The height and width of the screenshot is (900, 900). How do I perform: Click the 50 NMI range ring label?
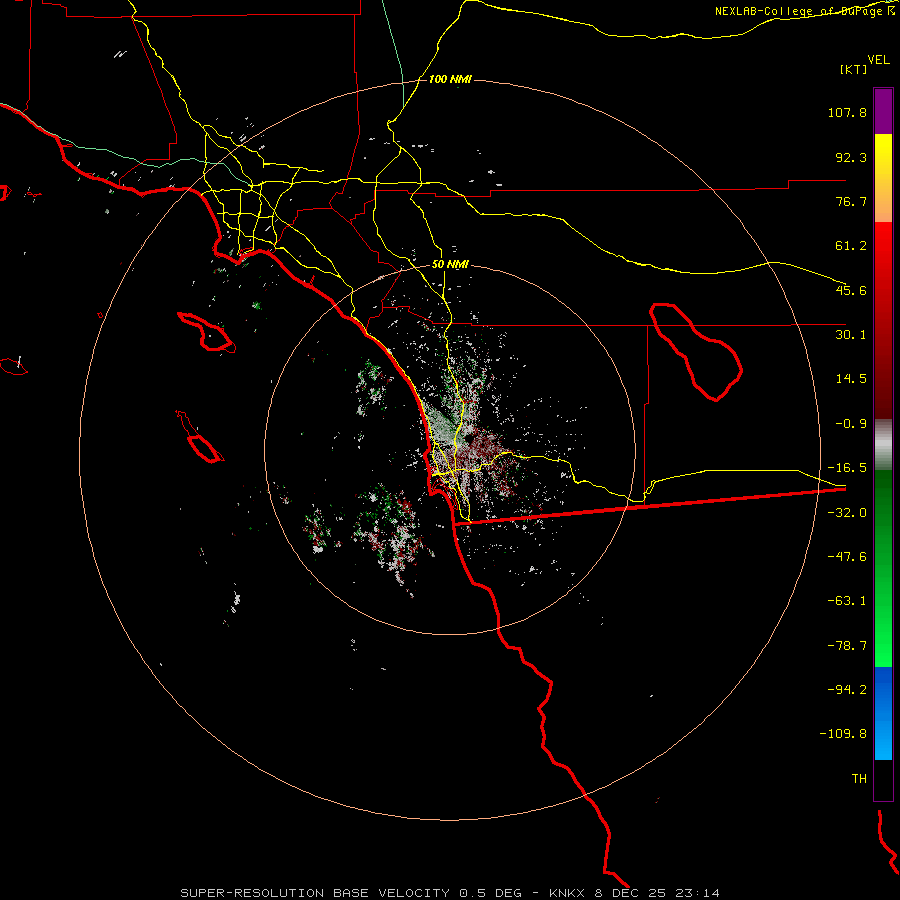450,264
